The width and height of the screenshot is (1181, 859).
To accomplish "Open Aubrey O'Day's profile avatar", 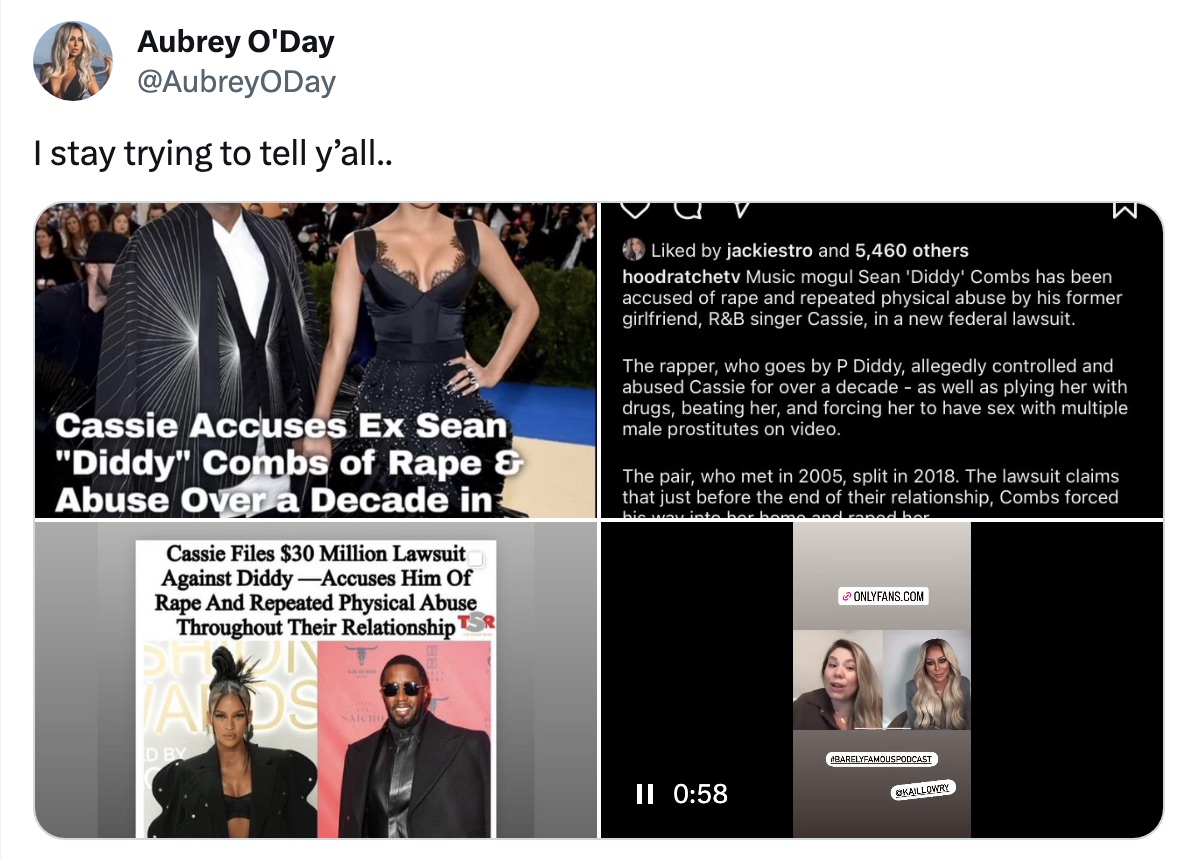I will (73, 60).
